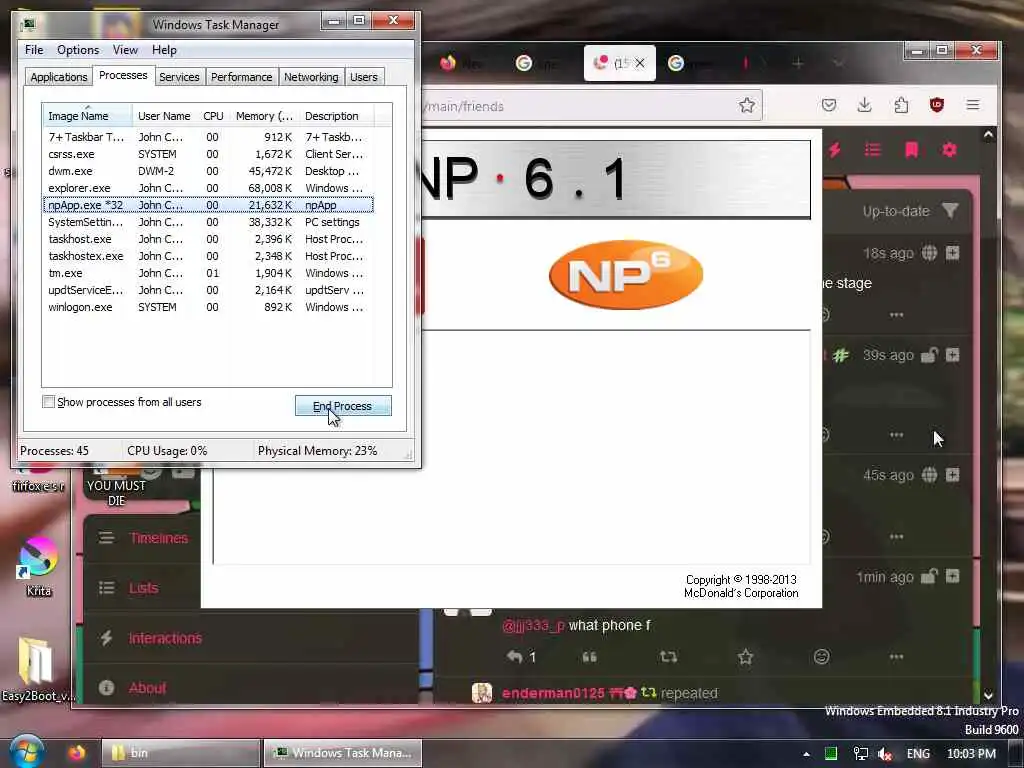Select the SystemSettin... process row

point(208,222)
